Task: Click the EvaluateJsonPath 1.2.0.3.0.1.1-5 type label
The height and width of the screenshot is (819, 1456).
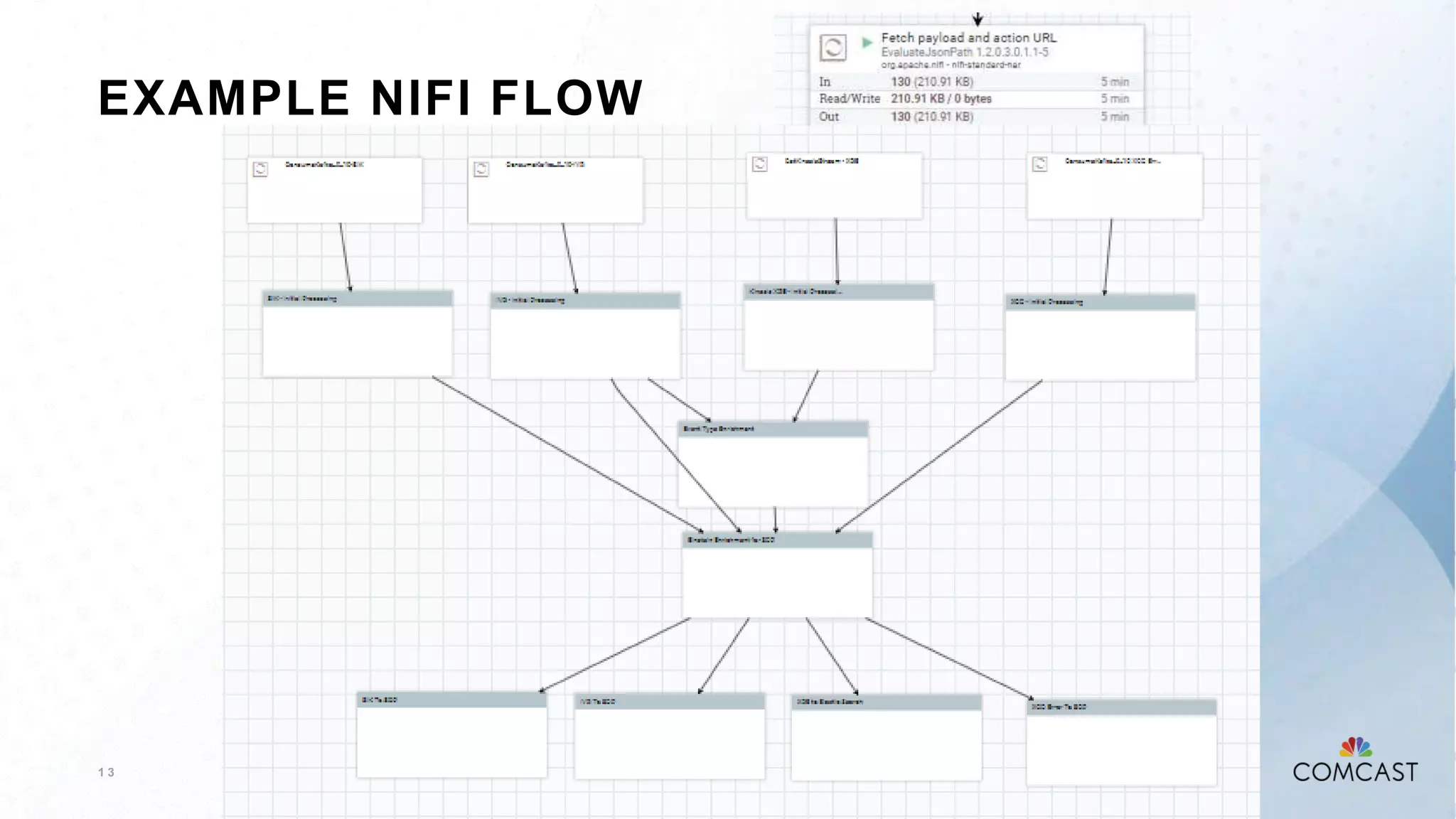Action: pyautogui.click(x=964, y=53)
